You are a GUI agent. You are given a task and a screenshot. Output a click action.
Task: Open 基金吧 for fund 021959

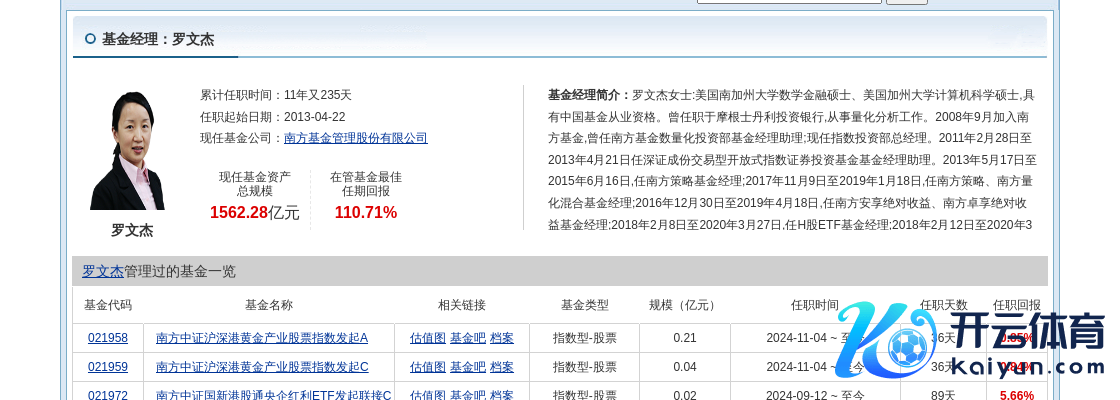click(467, 367)
